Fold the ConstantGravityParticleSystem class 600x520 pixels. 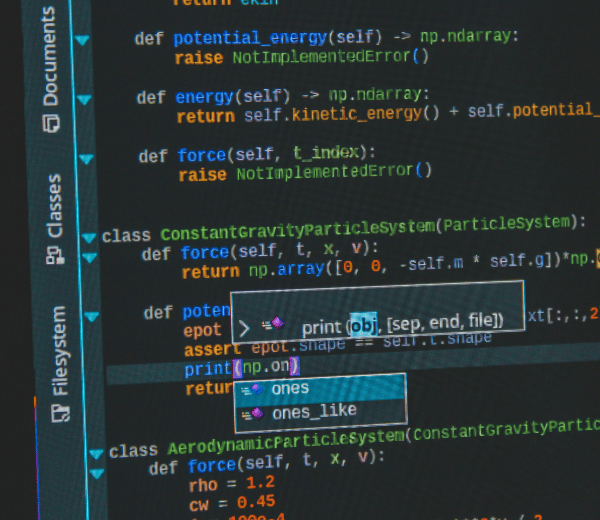tap(89, 237)
